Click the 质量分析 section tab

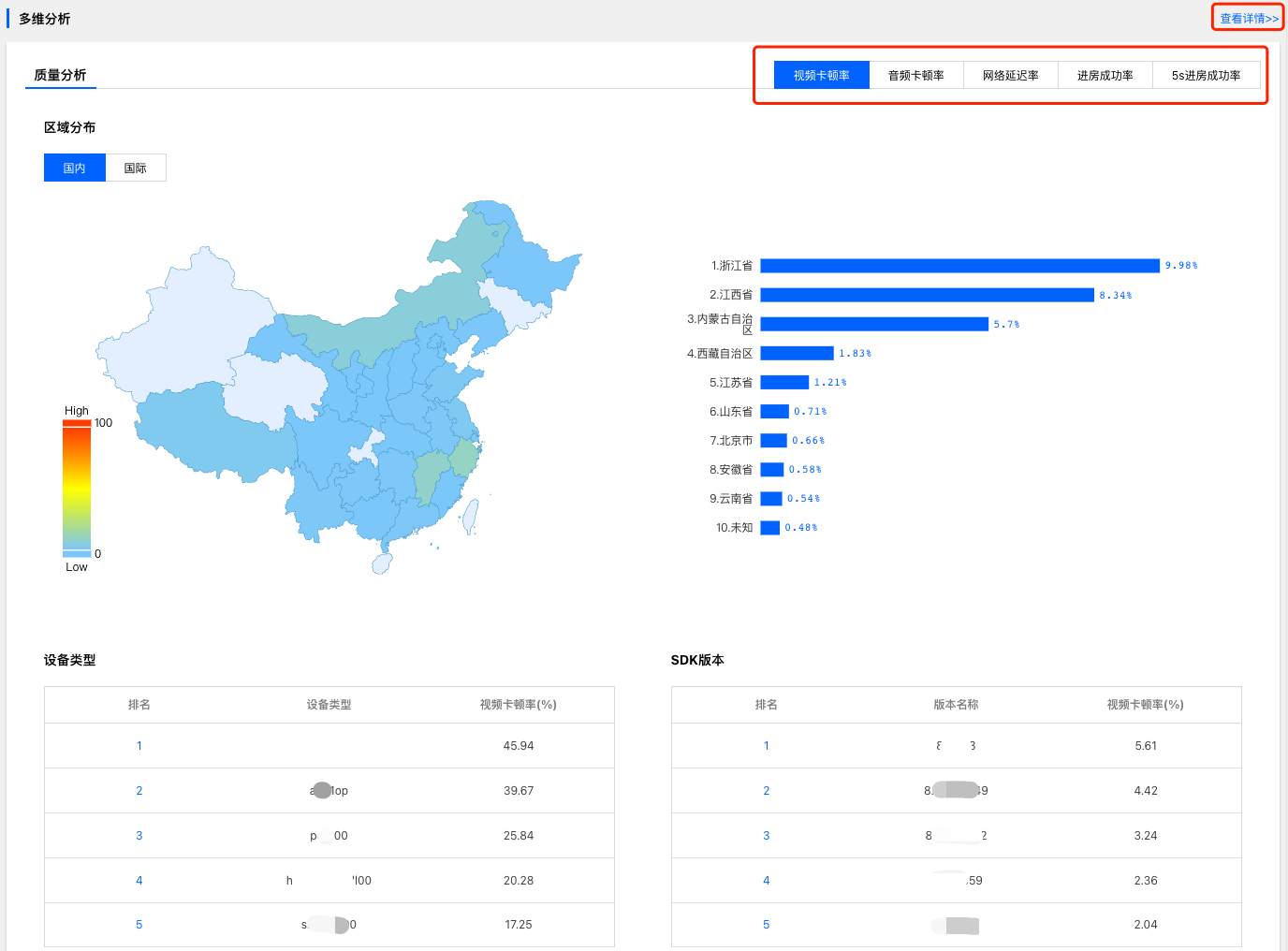(x=60, y=75)
